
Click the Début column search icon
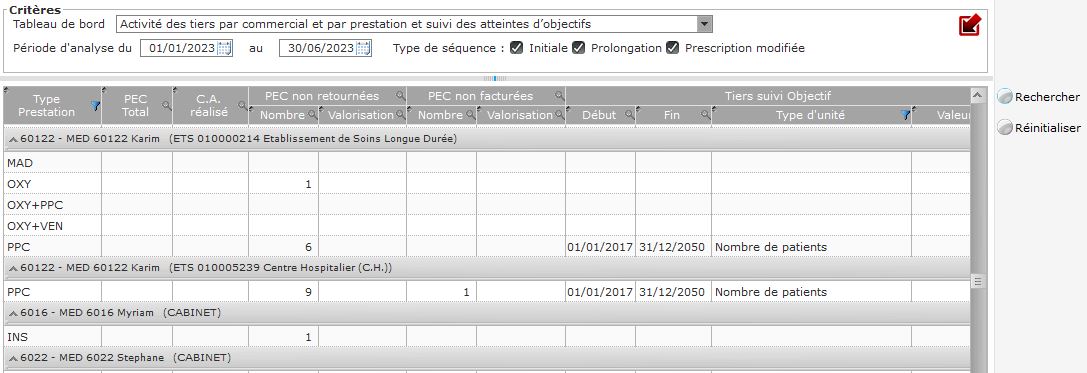(629, 115)
